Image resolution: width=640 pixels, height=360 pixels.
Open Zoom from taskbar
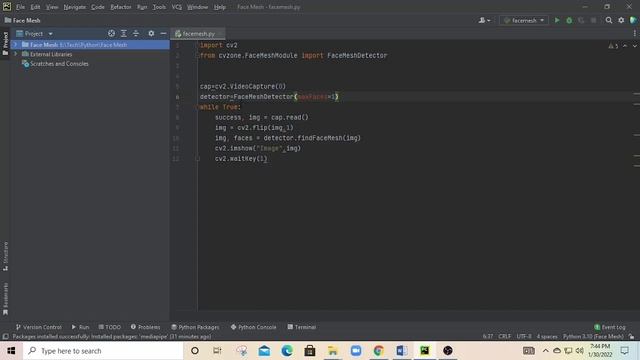(x=356, y=351)
